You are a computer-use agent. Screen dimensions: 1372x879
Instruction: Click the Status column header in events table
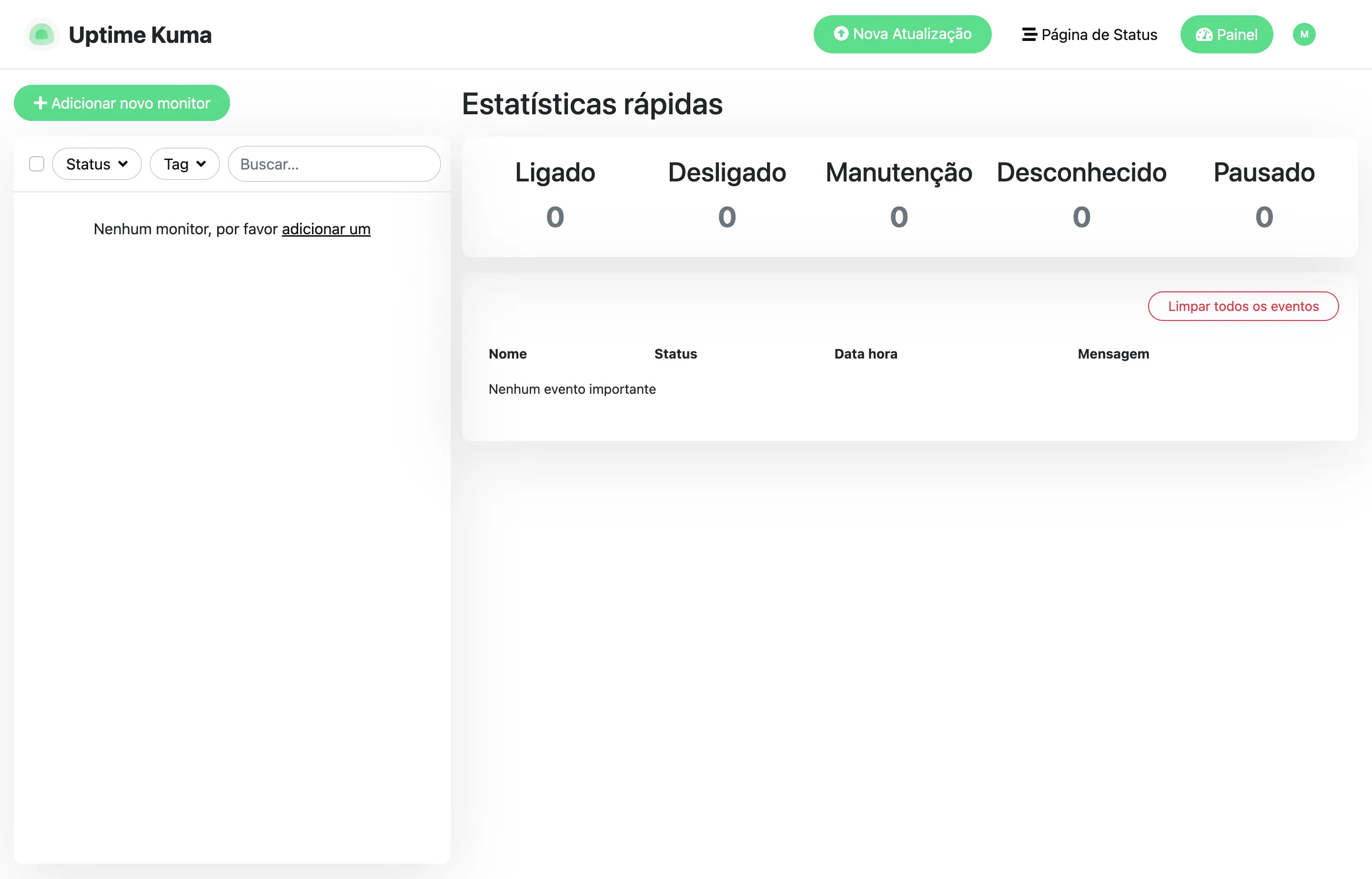[676, 354]
